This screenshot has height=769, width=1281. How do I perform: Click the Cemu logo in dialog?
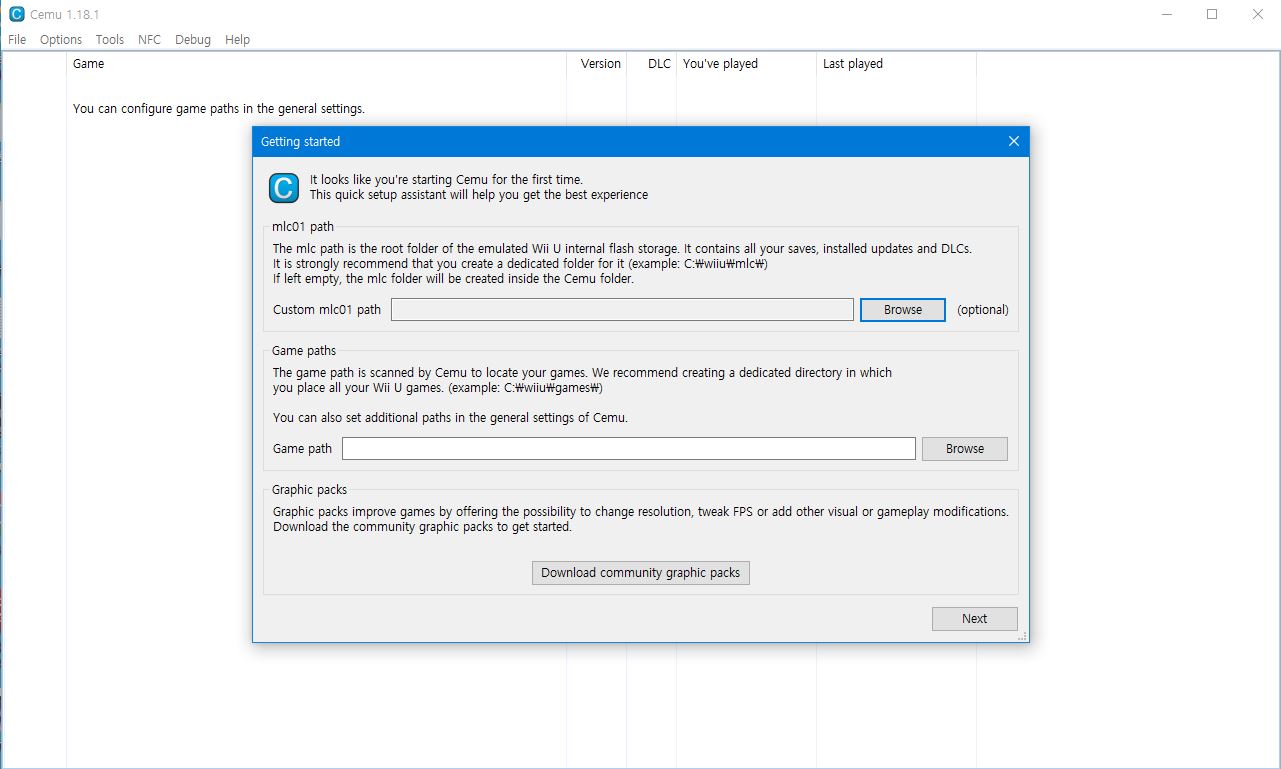click(x=284, y=188)
